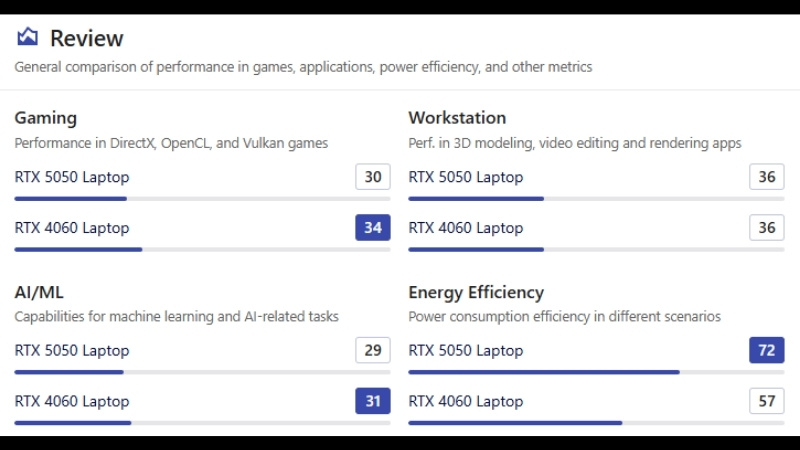Click the Gaming RTX 4060 progress bar
800x450 pixels.
pos(203,249)
